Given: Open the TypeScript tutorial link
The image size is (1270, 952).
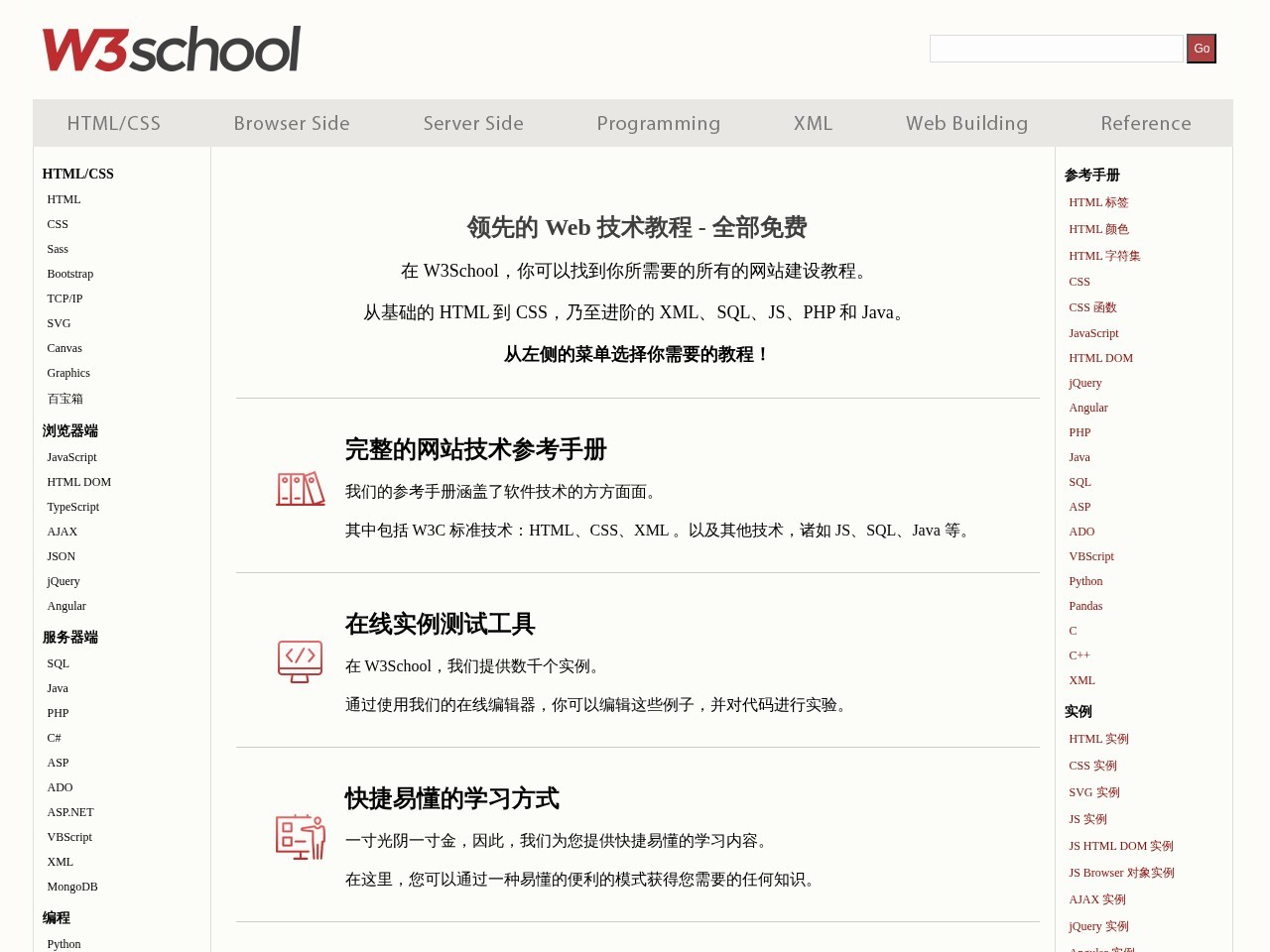Looking at the screenshot, I should 72,507.
